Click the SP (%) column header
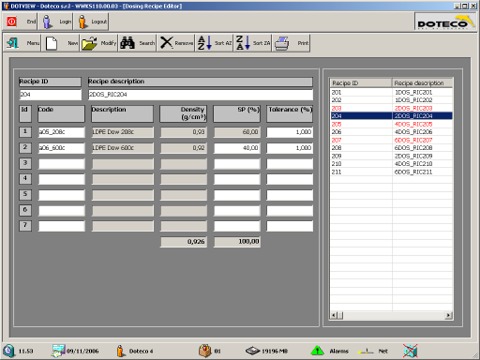Viewport: 480px width, 360px height. click(237, 114)
